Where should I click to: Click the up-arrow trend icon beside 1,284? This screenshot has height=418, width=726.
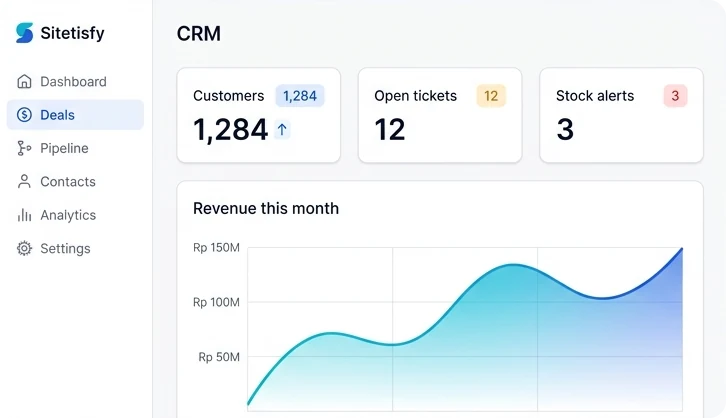282,130
